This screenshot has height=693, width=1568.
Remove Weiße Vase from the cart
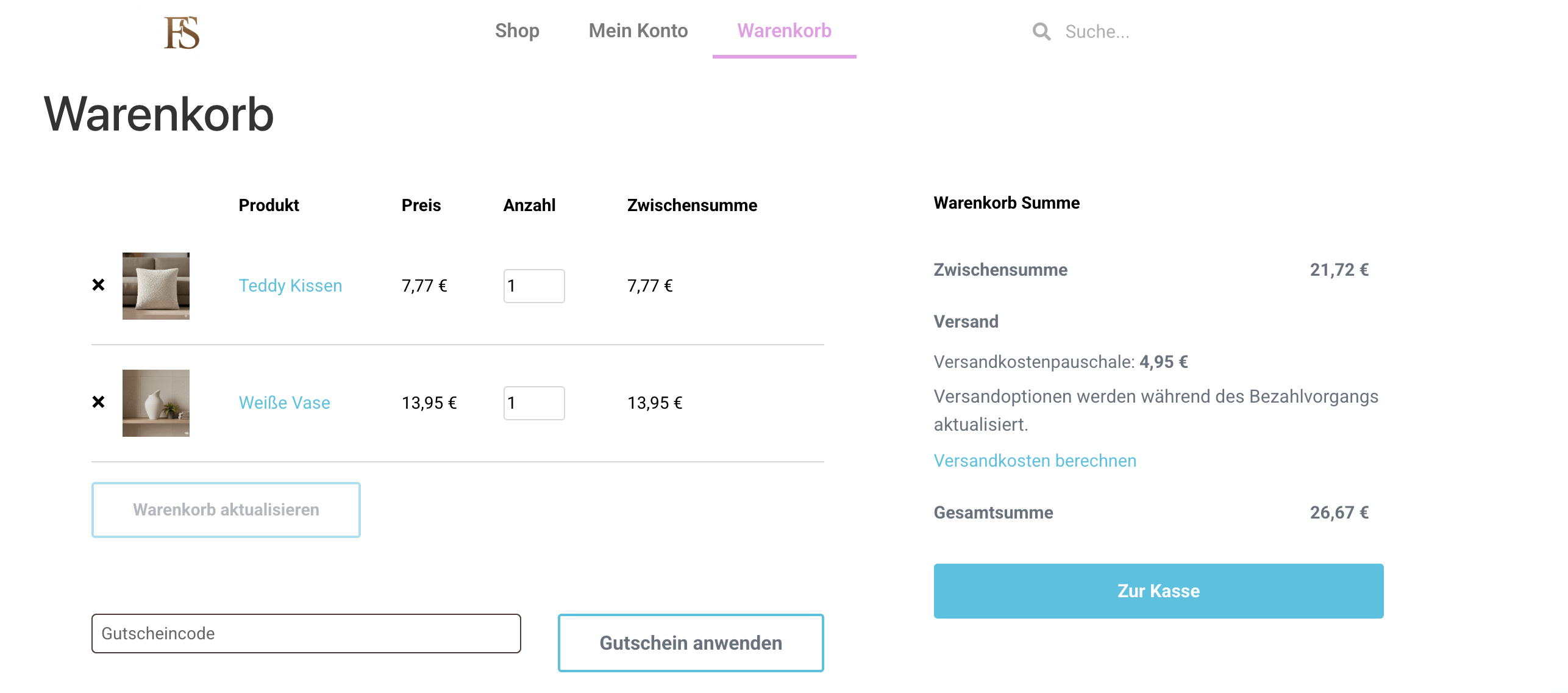pos(98,402)
